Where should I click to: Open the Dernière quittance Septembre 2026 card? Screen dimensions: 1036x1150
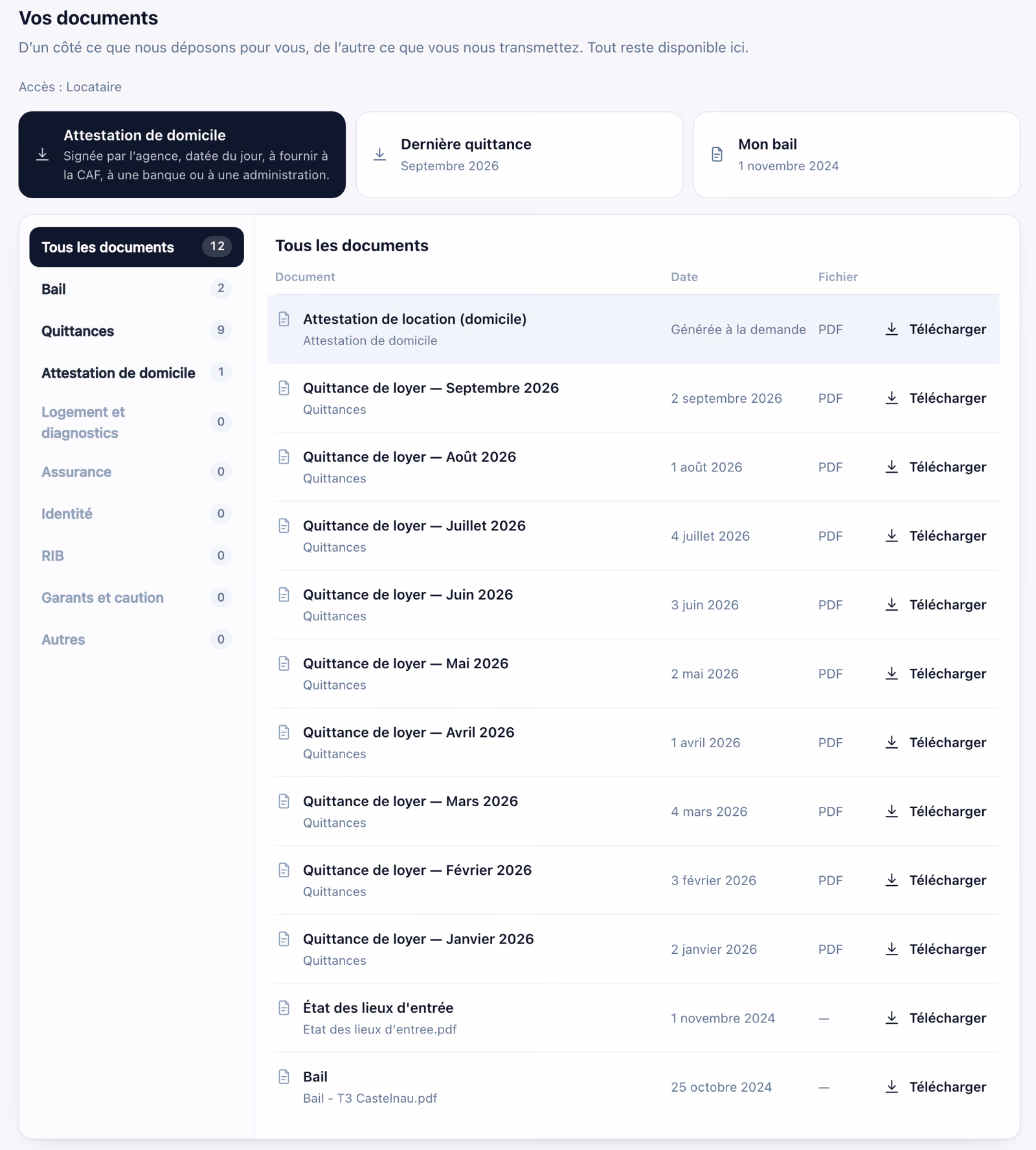pyautogui.click(x=519, y=155)
